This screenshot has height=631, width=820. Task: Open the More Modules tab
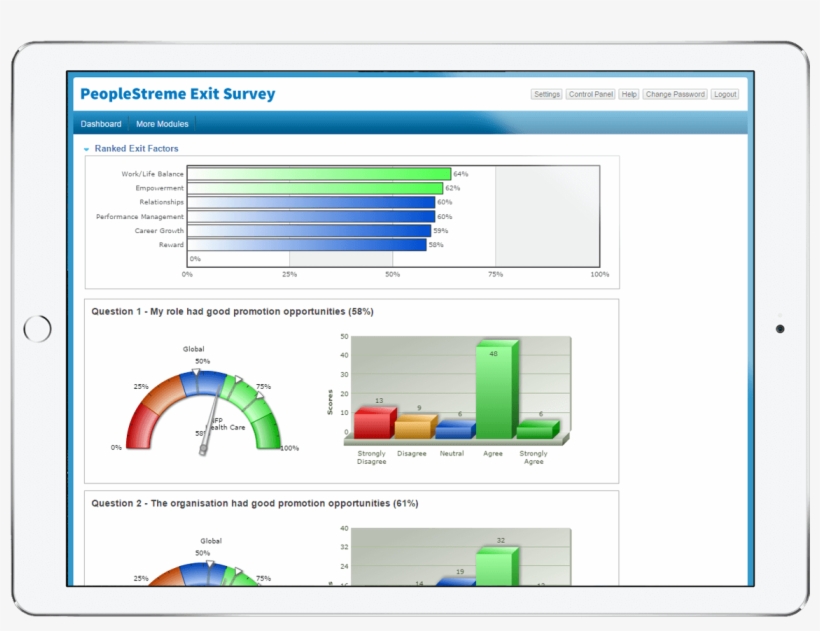pyautogui.click(x=161, y=124)
